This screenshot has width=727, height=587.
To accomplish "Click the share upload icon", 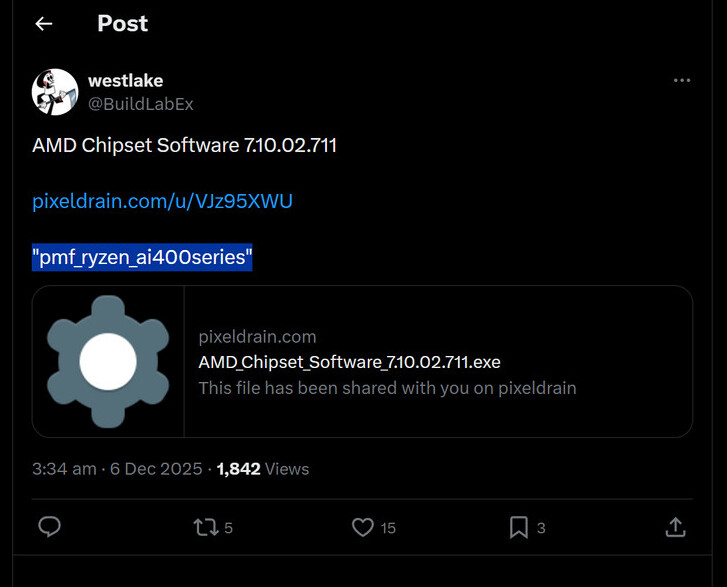I will (x=675, y=527).
